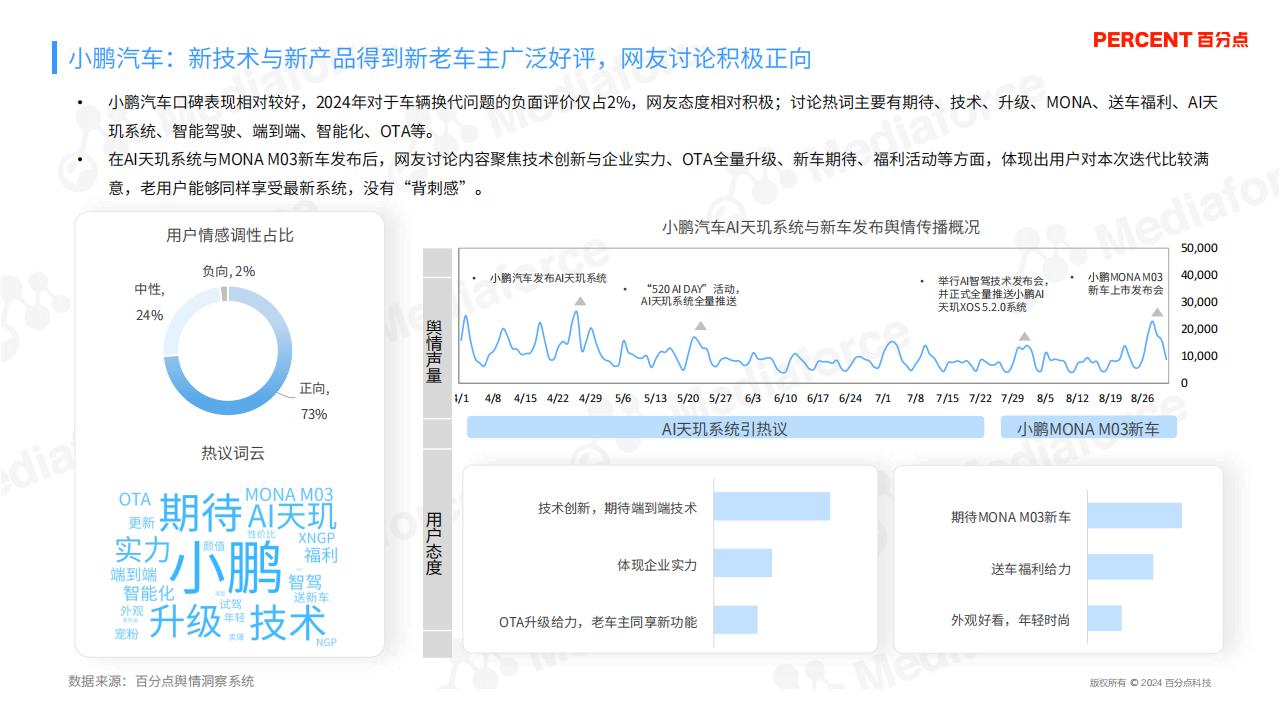Image resolution: width=1280 pixels, height=720 pixels.
Task: Click the 热议词云 heading
Action: (x=232, y=454)
